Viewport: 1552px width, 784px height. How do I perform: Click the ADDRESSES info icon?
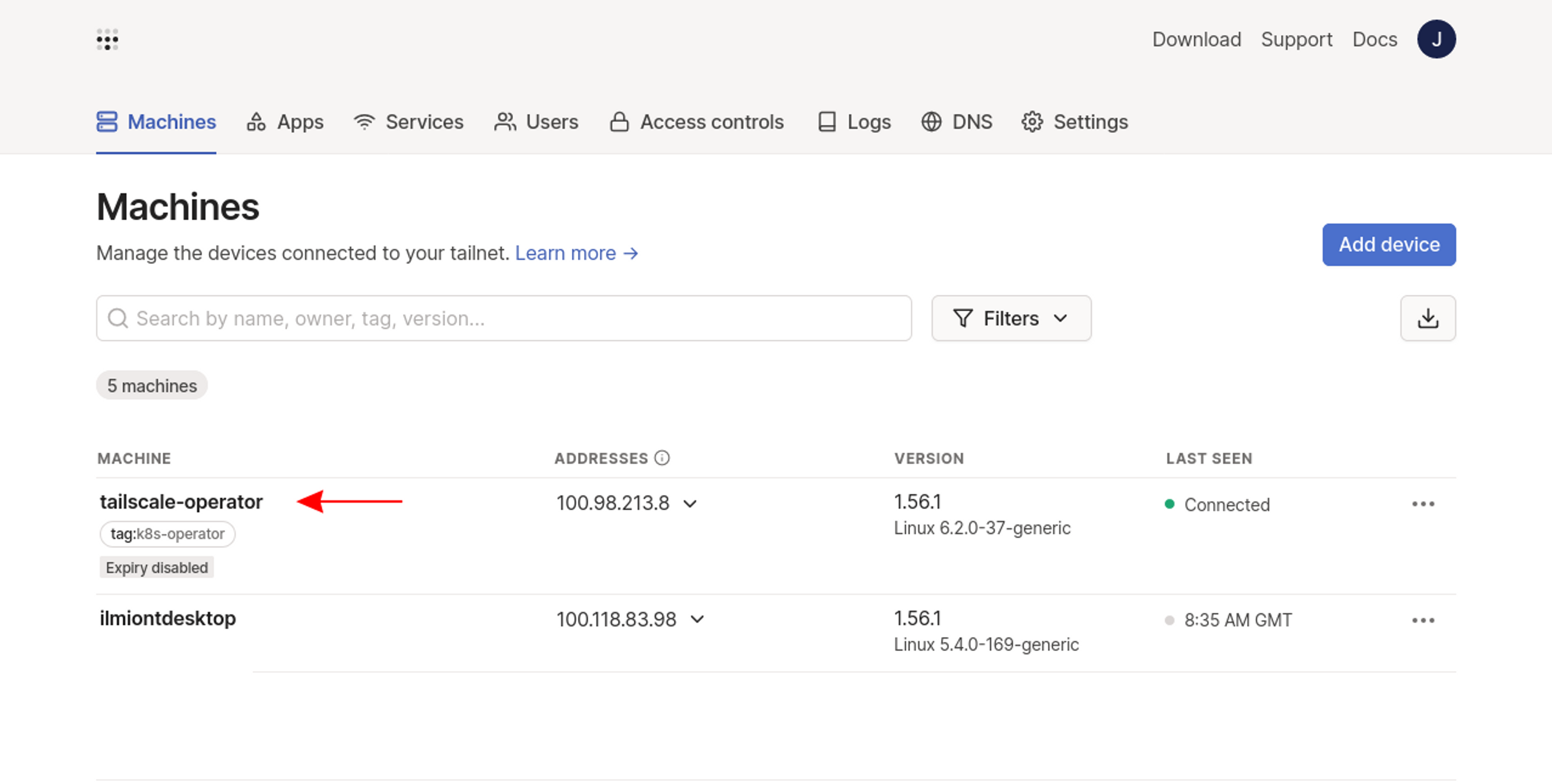(662, 458)
